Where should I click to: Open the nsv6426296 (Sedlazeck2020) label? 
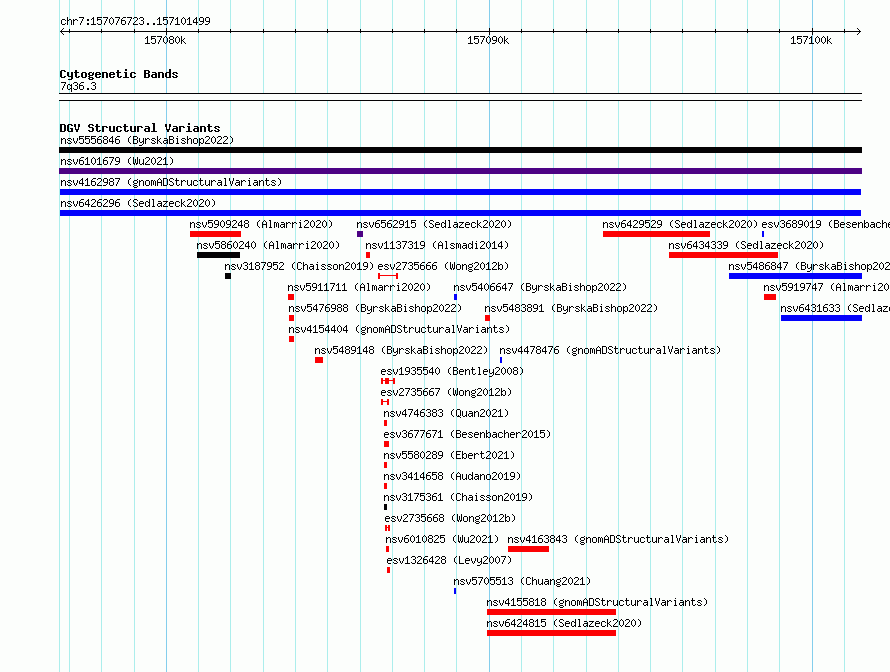138,203
